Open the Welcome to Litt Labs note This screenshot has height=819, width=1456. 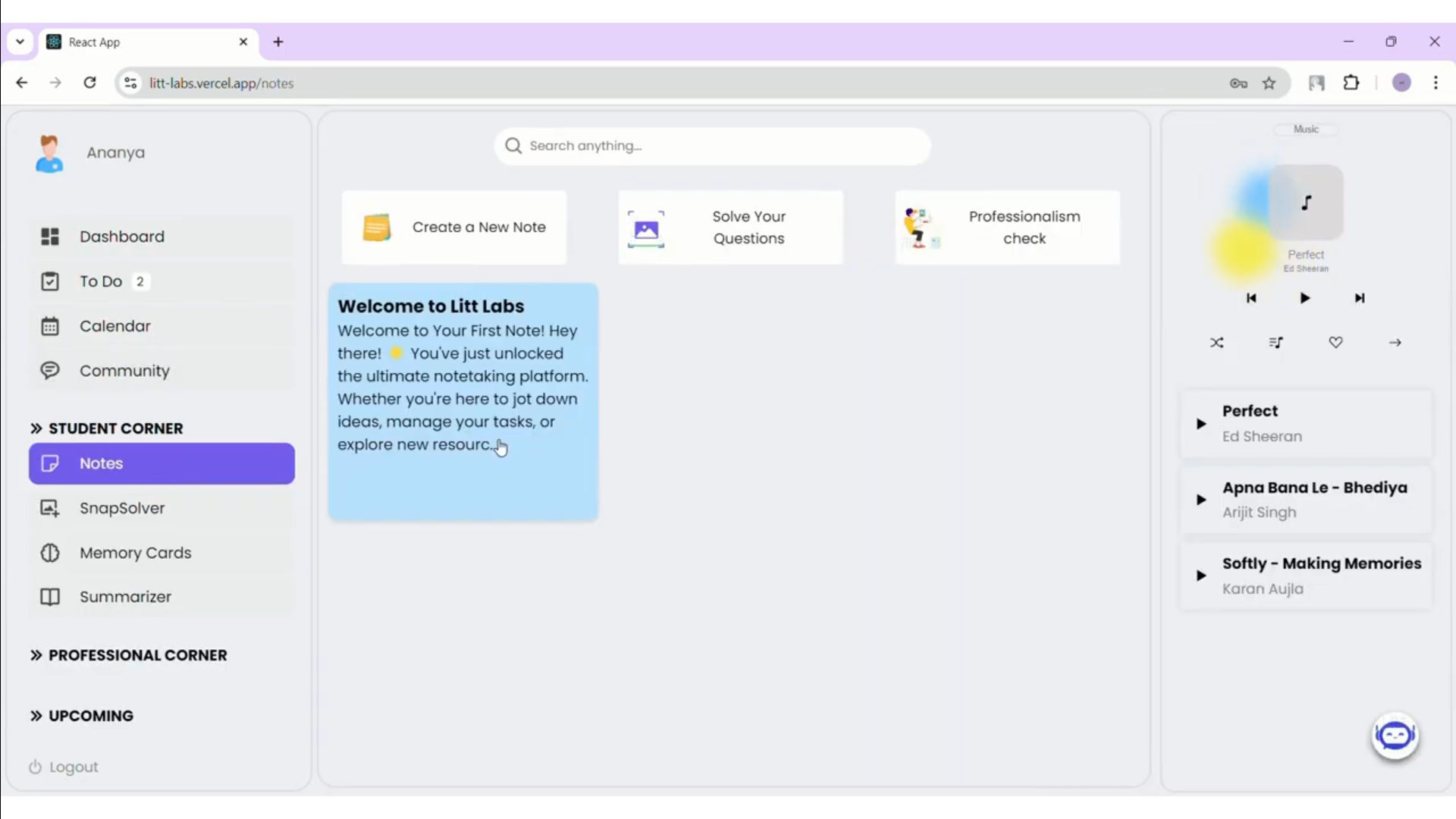pos(463,402)
